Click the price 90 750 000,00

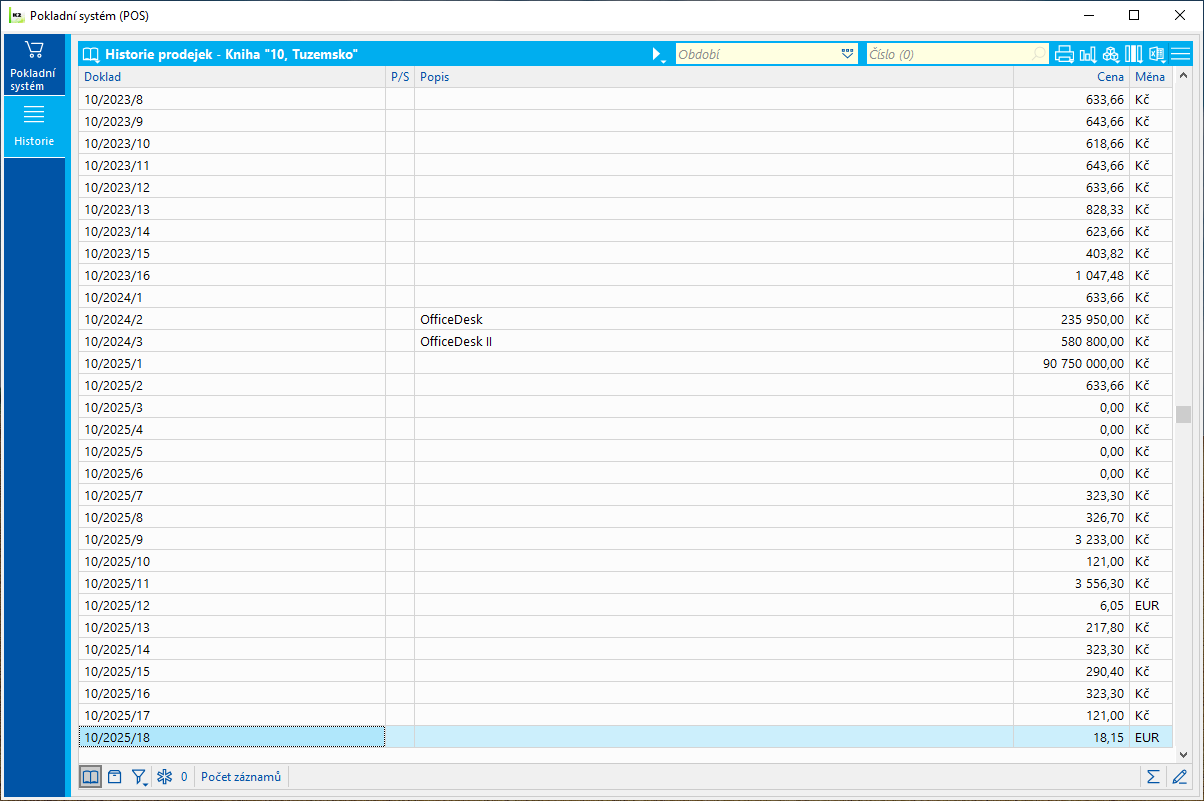click(x=1083, y=363)
